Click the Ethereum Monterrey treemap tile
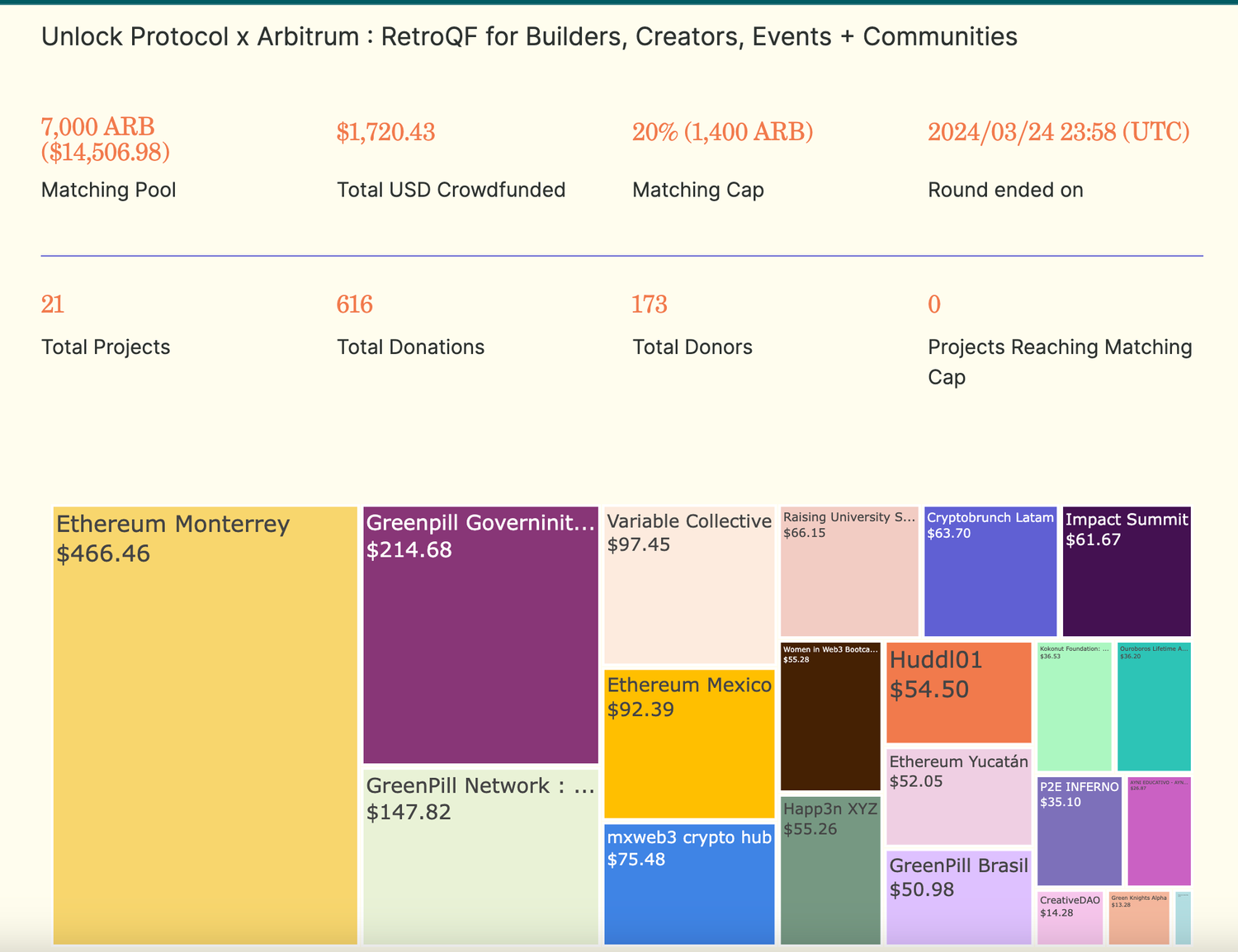The image size is (1238, 952). (205, 724)
